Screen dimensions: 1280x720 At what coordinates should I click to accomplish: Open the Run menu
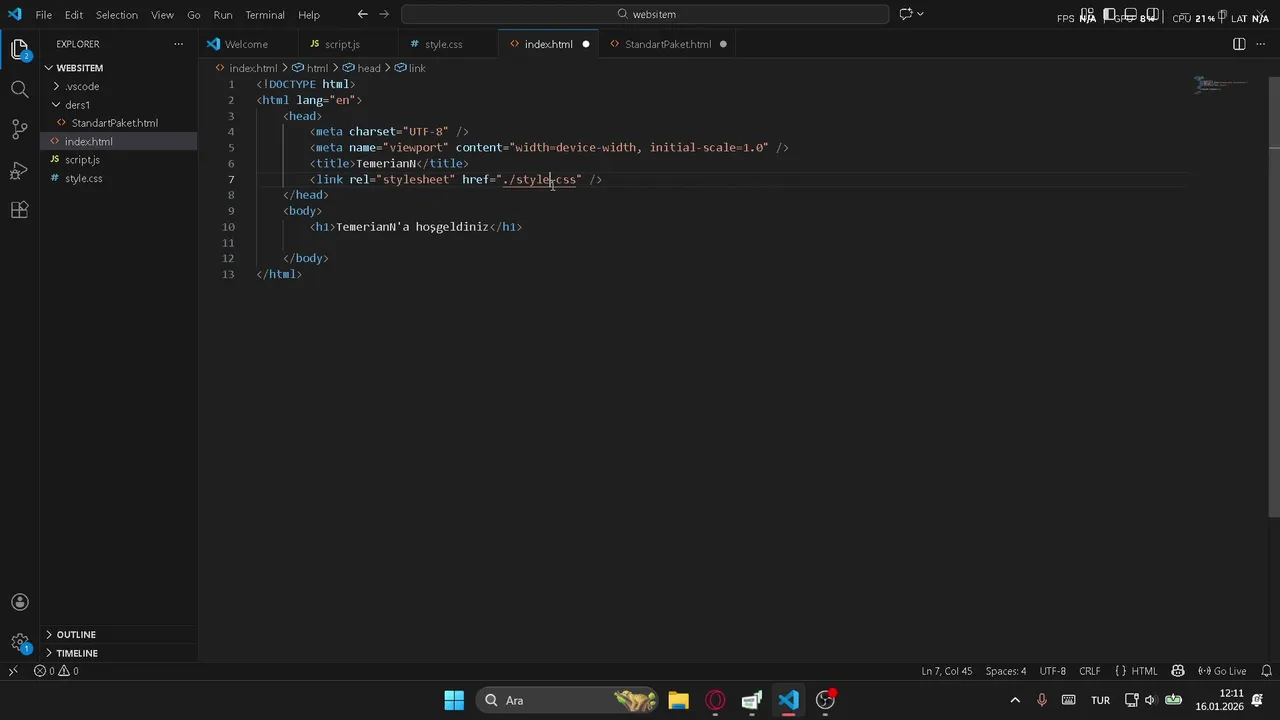(x=223, y=15)
